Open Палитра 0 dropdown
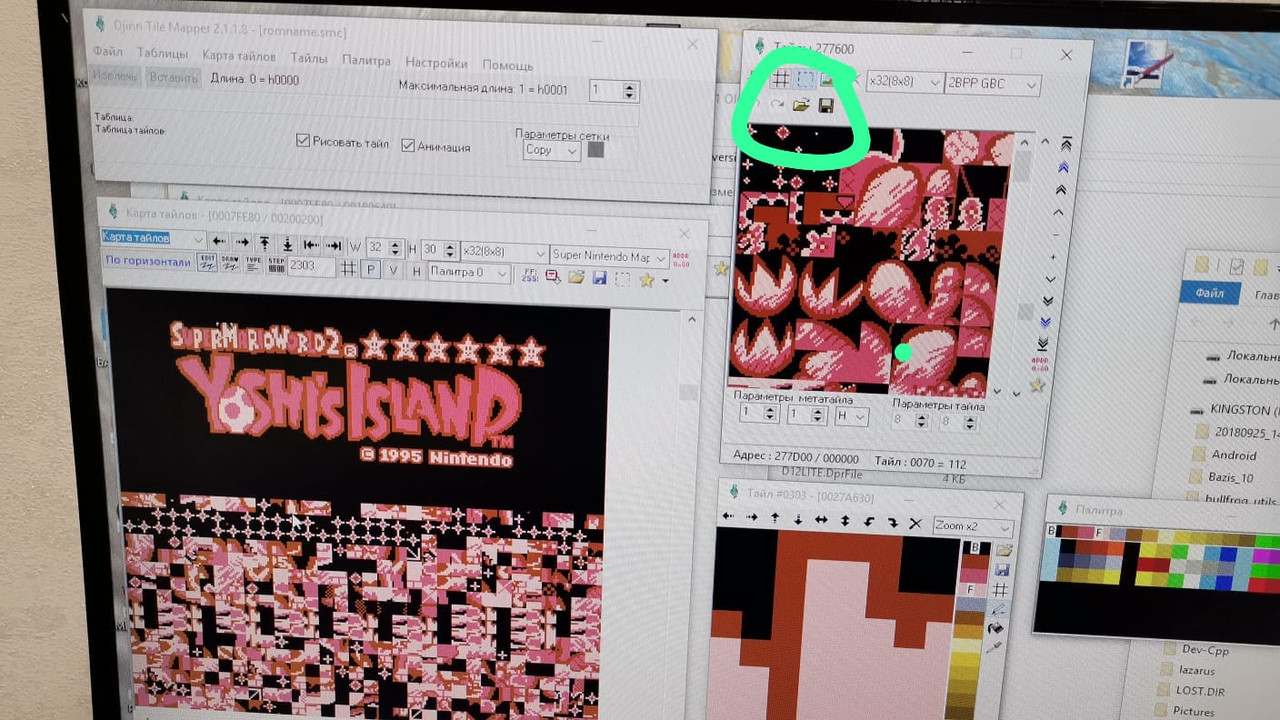1280x720 pixels. coord(470,272)
